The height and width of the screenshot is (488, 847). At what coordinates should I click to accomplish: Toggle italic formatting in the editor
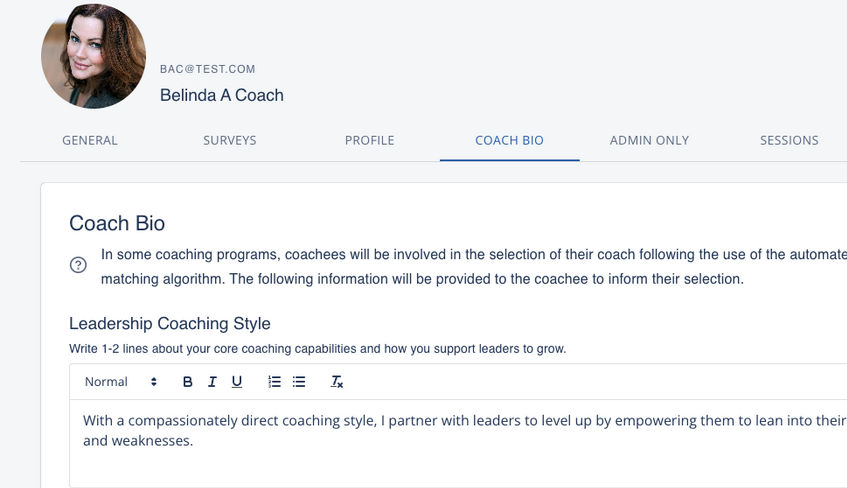tap(212, 382)
